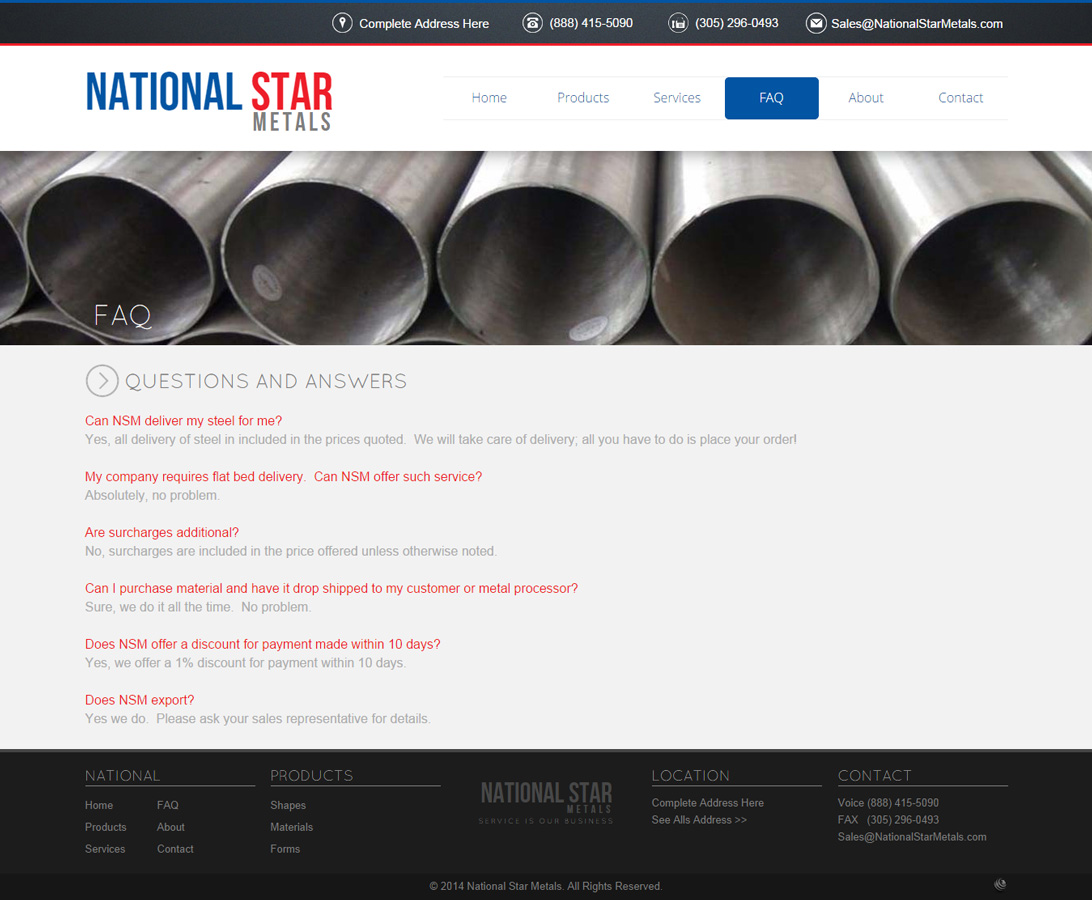Open the About menu item

866,98
